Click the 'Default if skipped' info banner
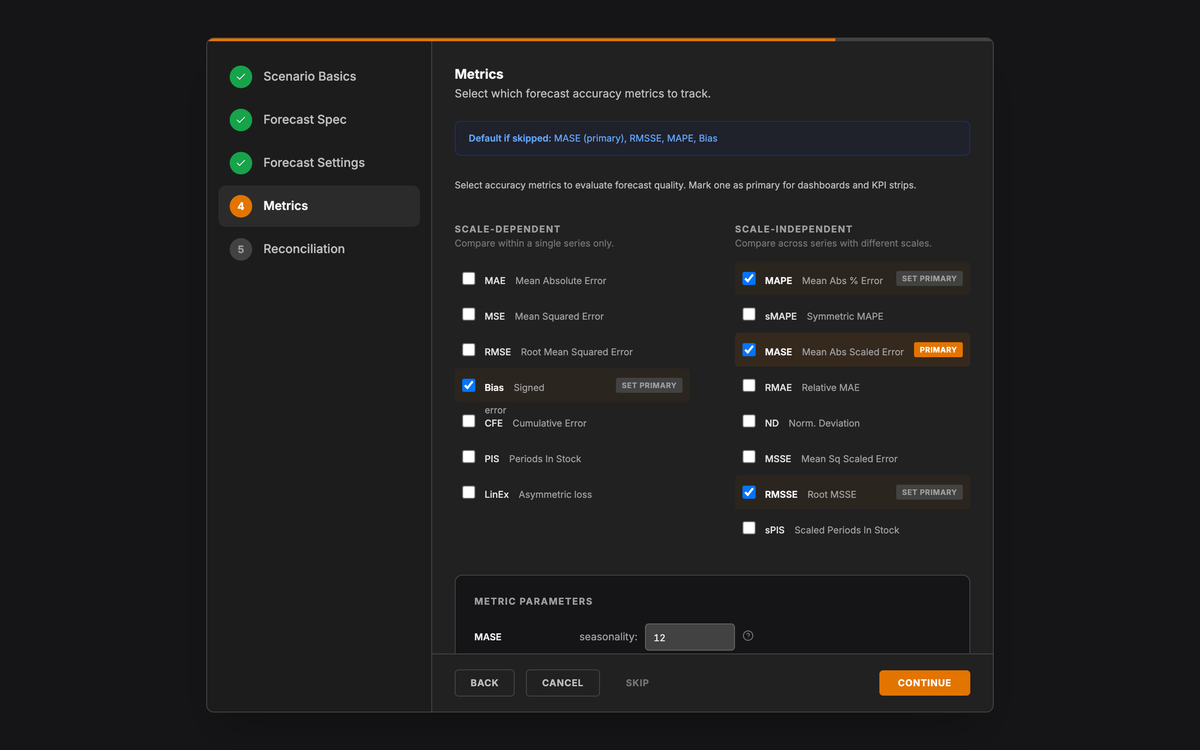 [x=712, y=138]
